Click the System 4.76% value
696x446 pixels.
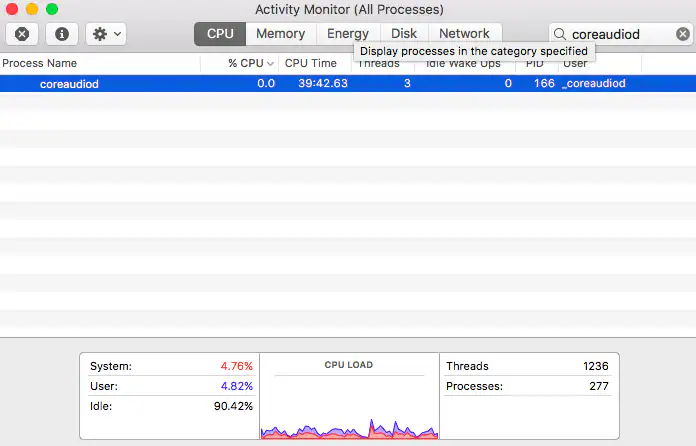(x=237, y=366)
